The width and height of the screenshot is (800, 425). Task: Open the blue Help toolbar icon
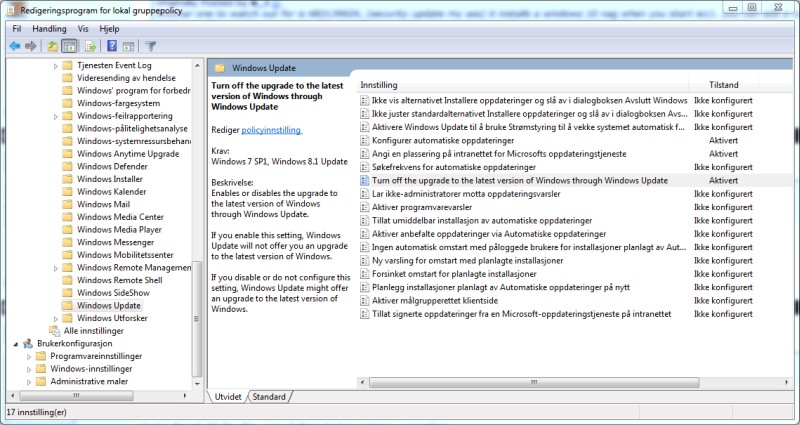pyautogui.click(x=112, y=46)
